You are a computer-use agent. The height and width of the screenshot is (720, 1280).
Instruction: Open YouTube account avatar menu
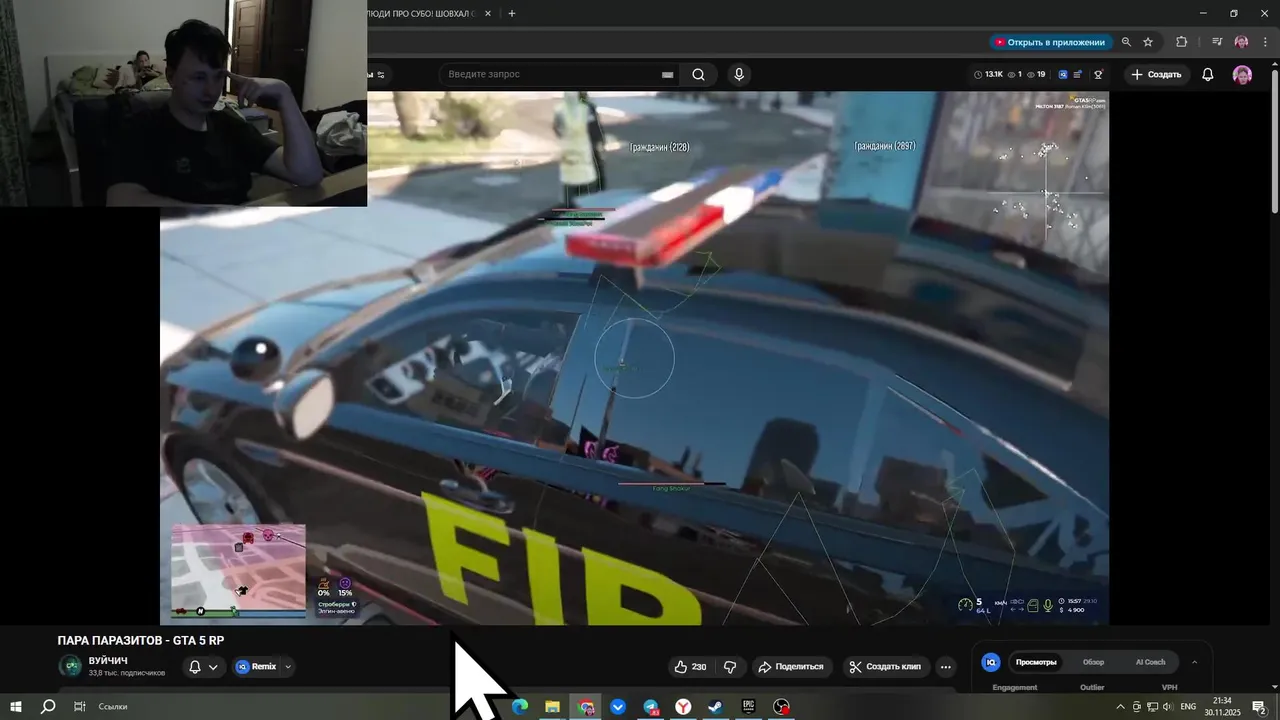(x=1242, y=75)
